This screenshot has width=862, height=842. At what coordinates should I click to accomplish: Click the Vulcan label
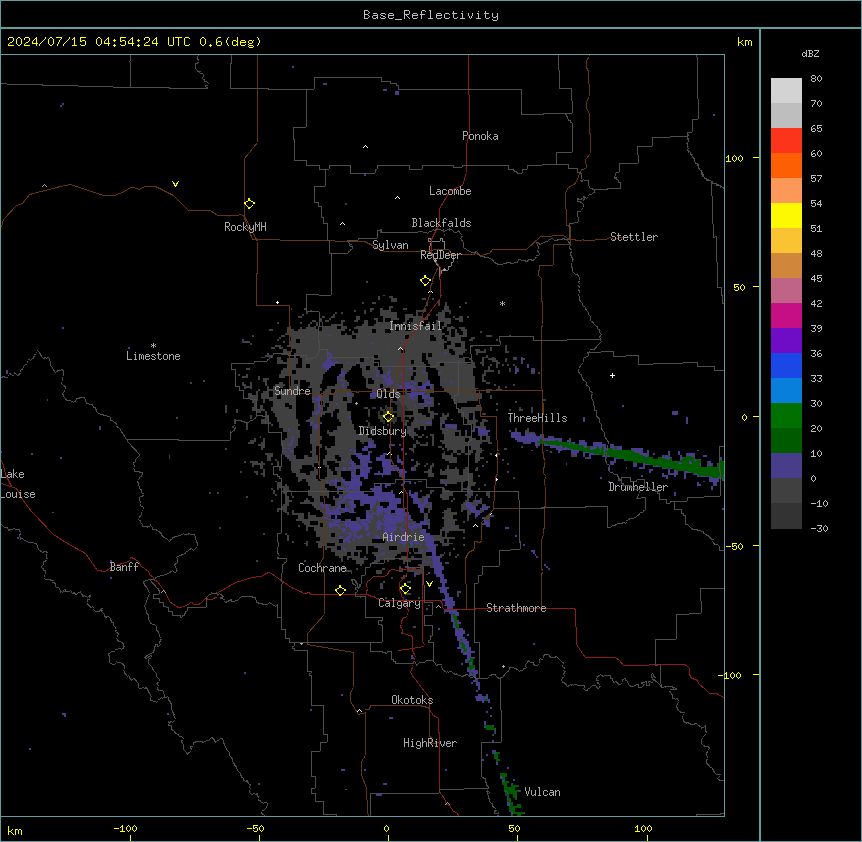click(x=542, y=792)
